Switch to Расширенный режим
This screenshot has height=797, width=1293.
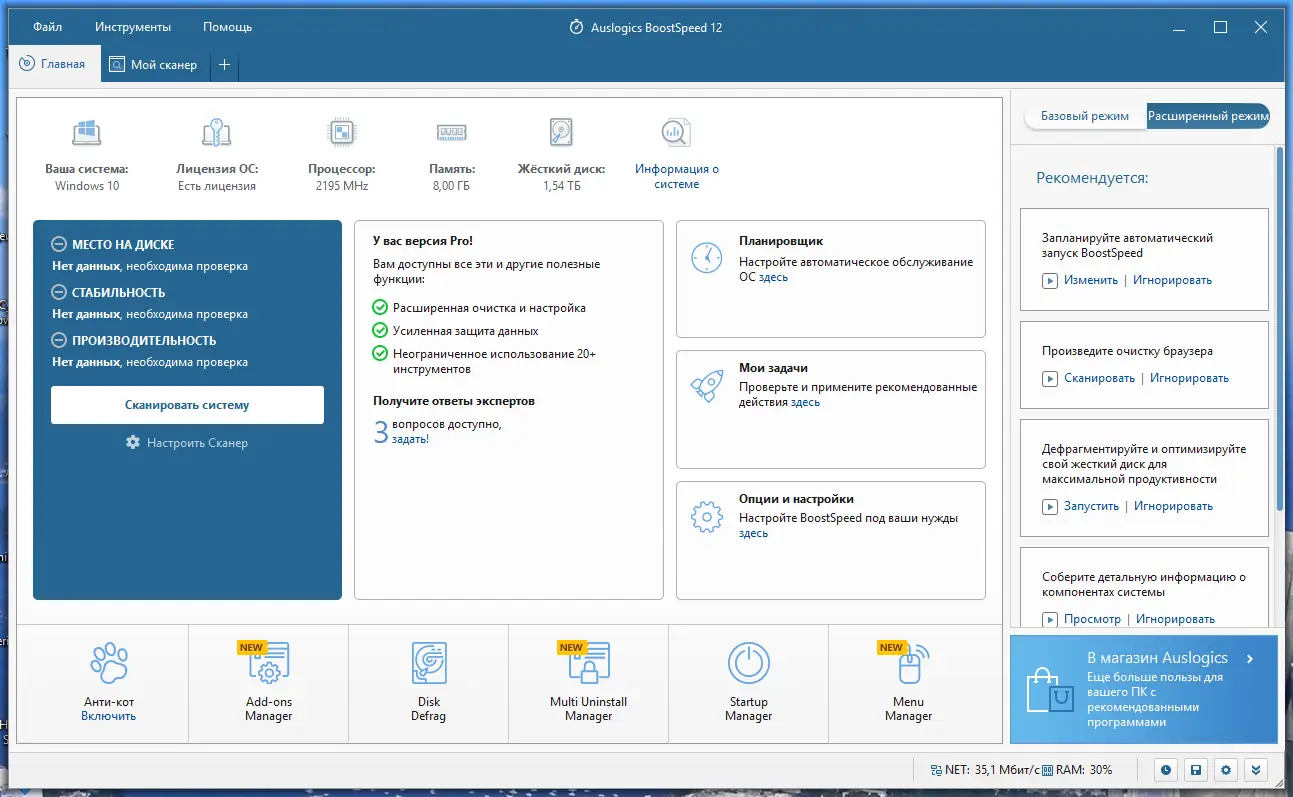tap(1207, 115)
